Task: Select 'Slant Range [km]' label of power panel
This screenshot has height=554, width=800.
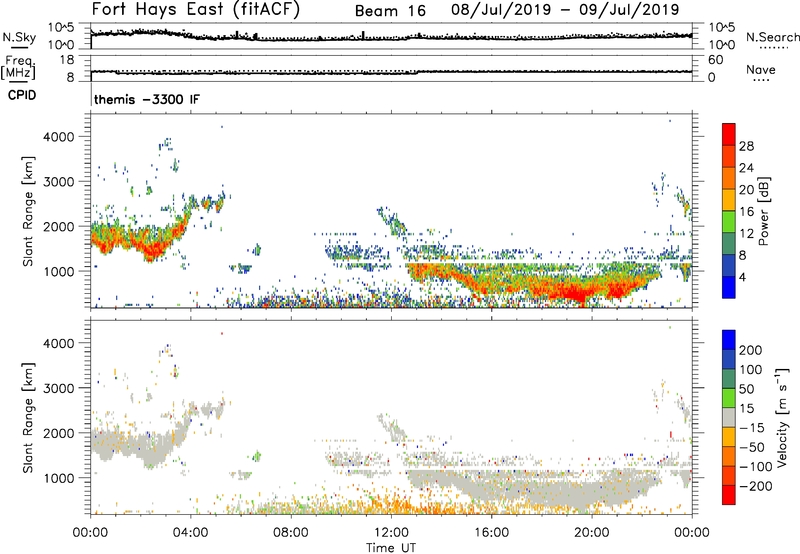Action: click(29, 211)
